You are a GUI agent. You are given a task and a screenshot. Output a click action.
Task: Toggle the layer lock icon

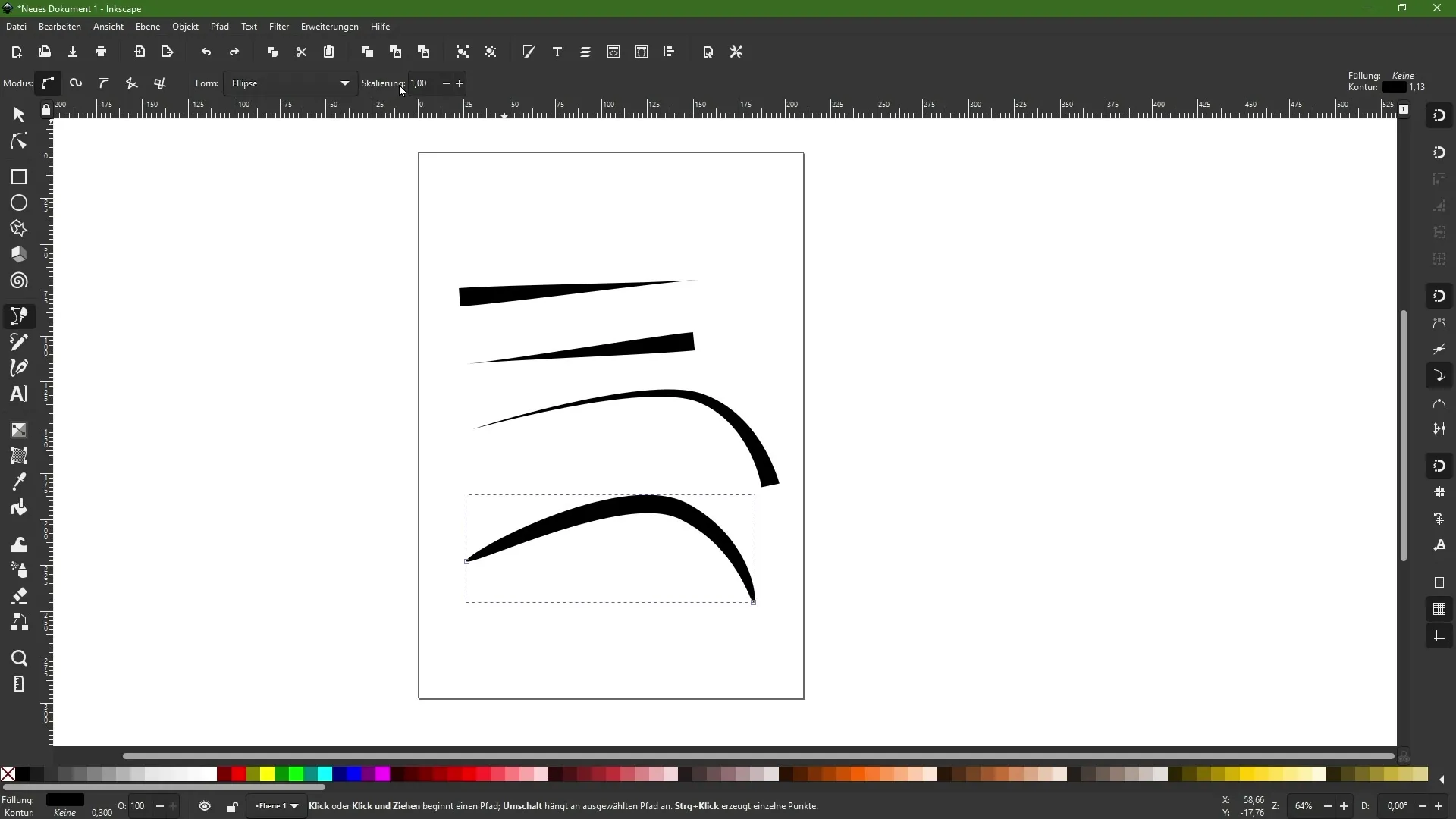pyautogui.click(x=233, y=807)
